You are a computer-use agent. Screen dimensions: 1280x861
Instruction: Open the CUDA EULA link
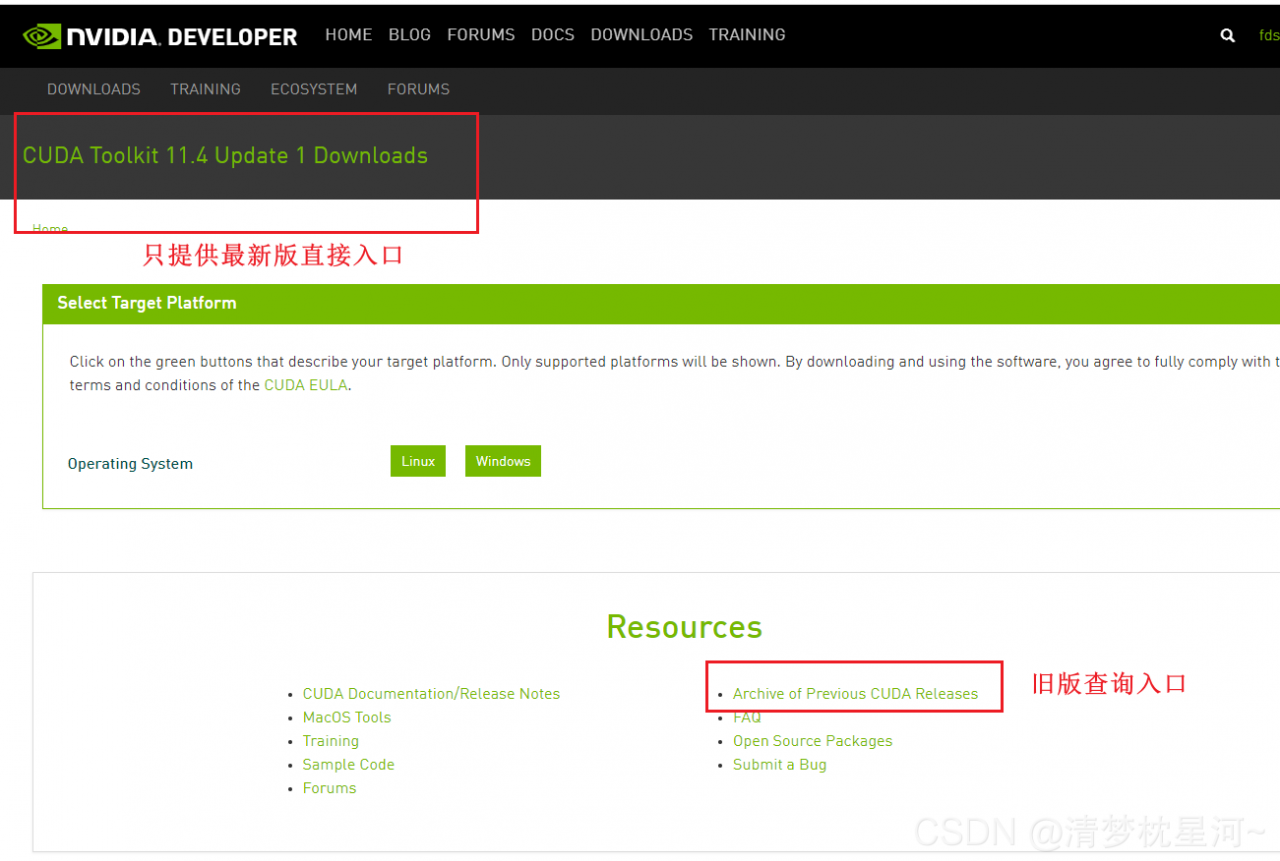[306, 385]
